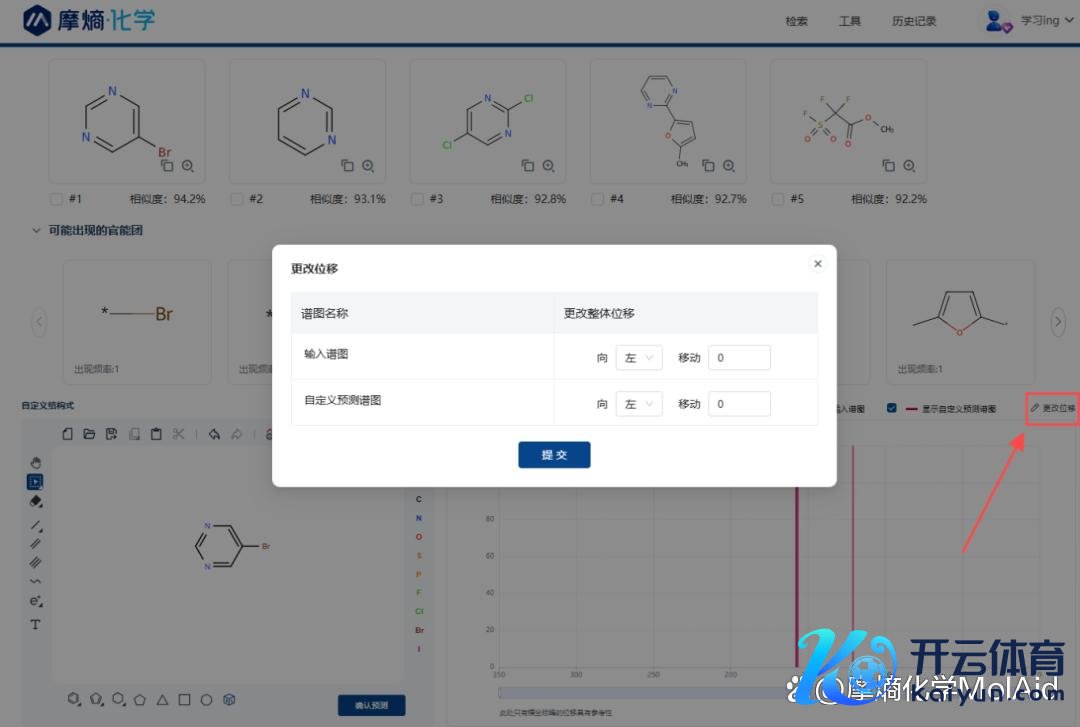Choose the triple bond tool
This screenshot has height=727, width=1080.
(x=36, y=562)
